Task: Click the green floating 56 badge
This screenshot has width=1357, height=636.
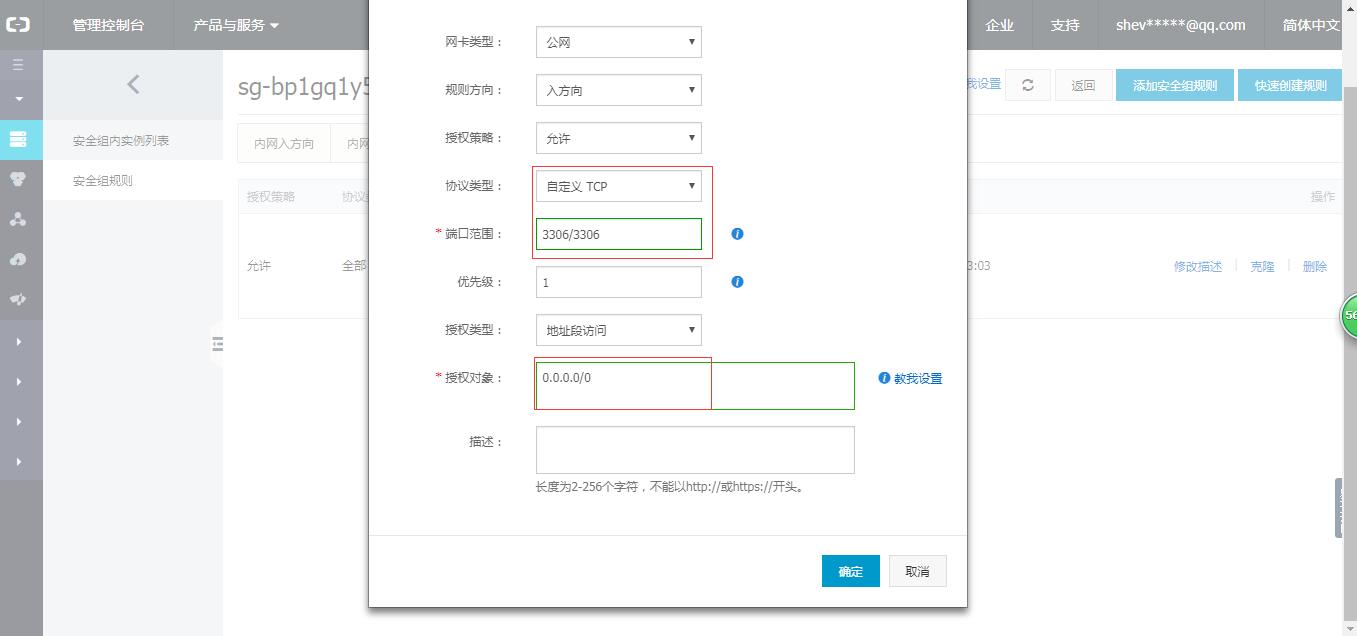Action: 1348,315
